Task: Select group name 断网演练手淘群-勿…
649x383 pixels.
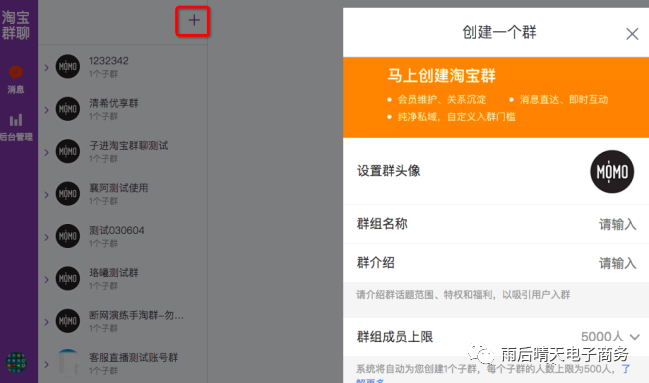Action: tap(137, 316)
